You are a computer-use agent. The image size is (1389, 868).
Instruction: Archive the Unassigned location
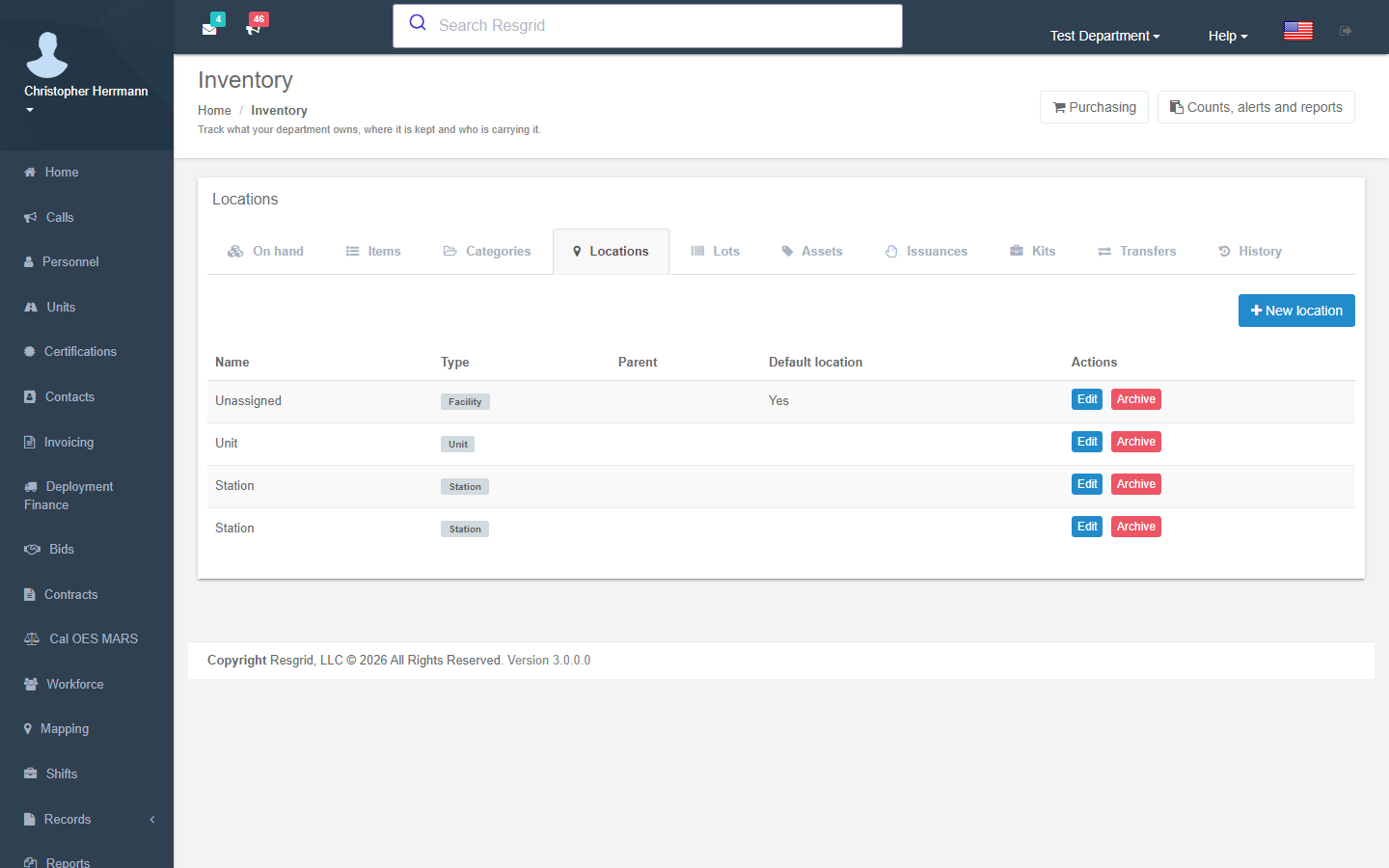click(1136, 399)
